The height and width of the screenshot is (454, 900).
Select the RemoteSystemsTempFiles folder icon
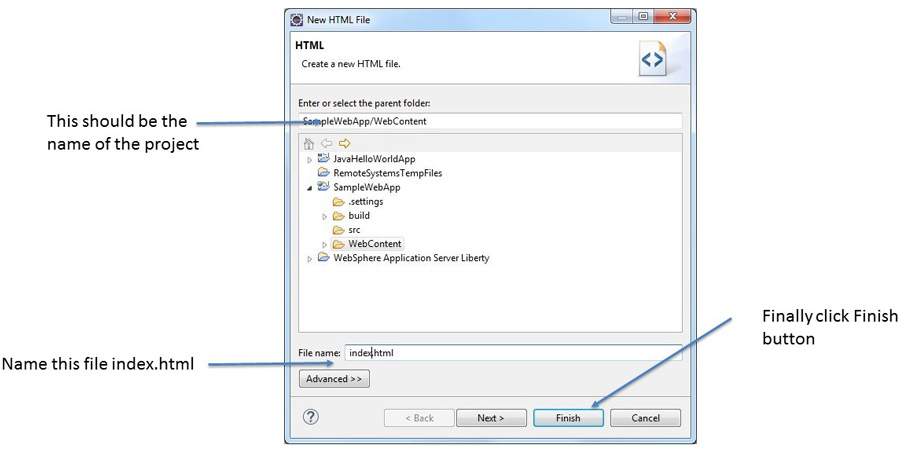[324, 173]
